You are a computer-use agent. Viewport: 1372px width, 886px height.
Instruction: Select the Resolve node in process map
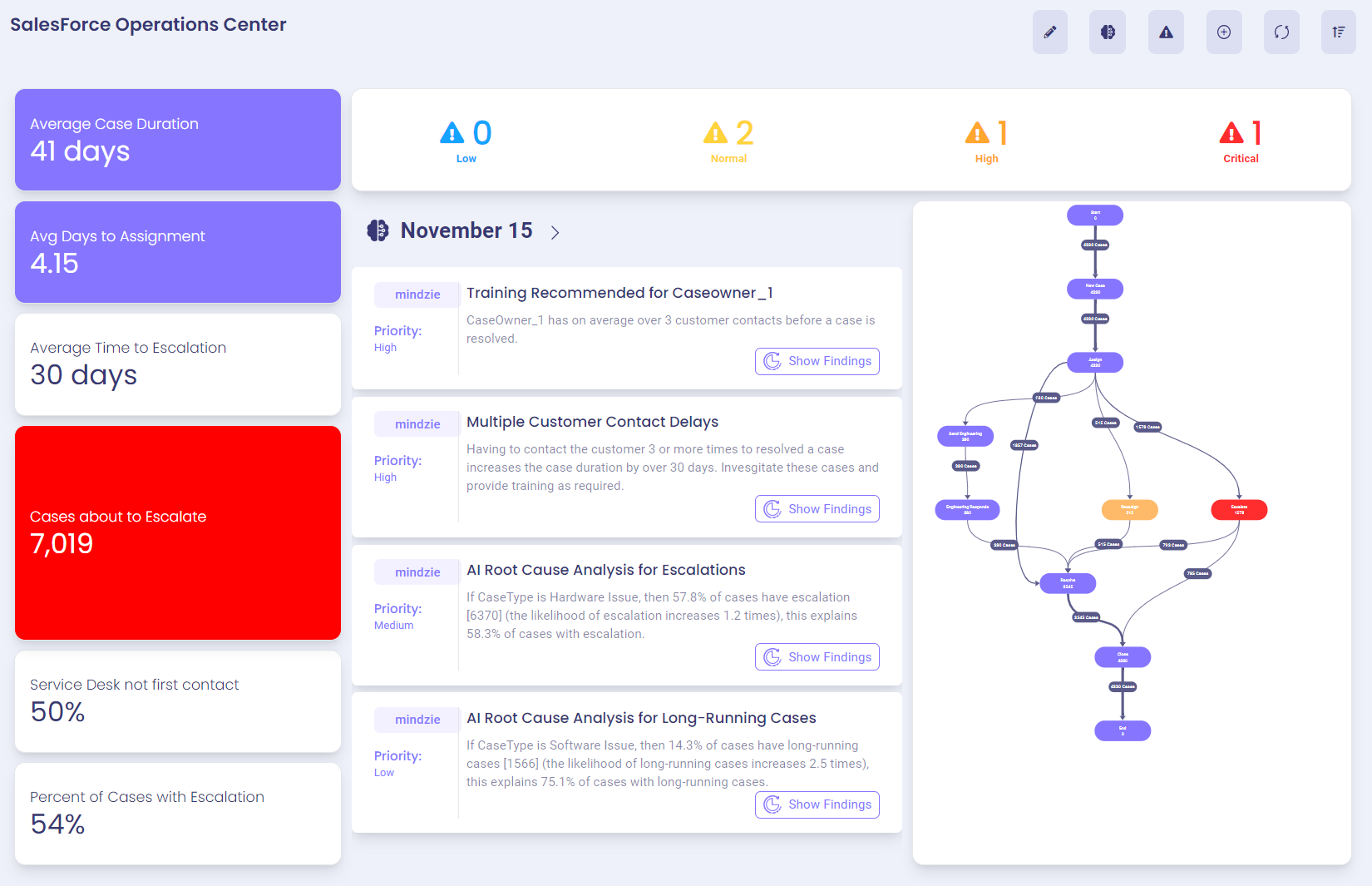pos(1068,583)
